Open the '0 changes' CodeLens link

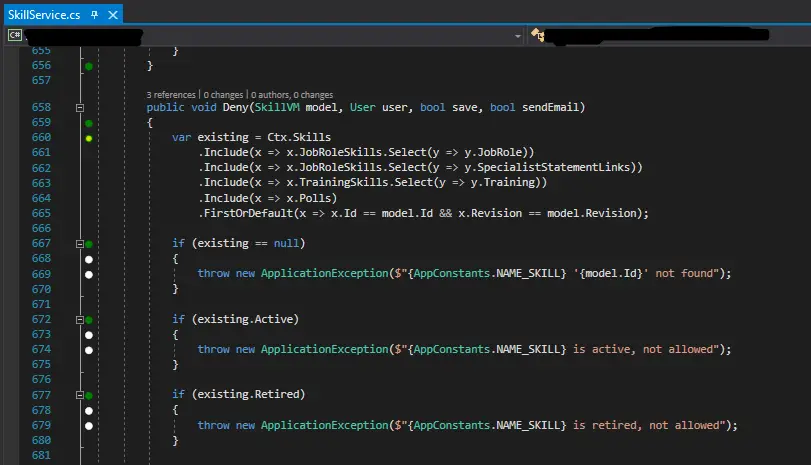tap(223, 95)
